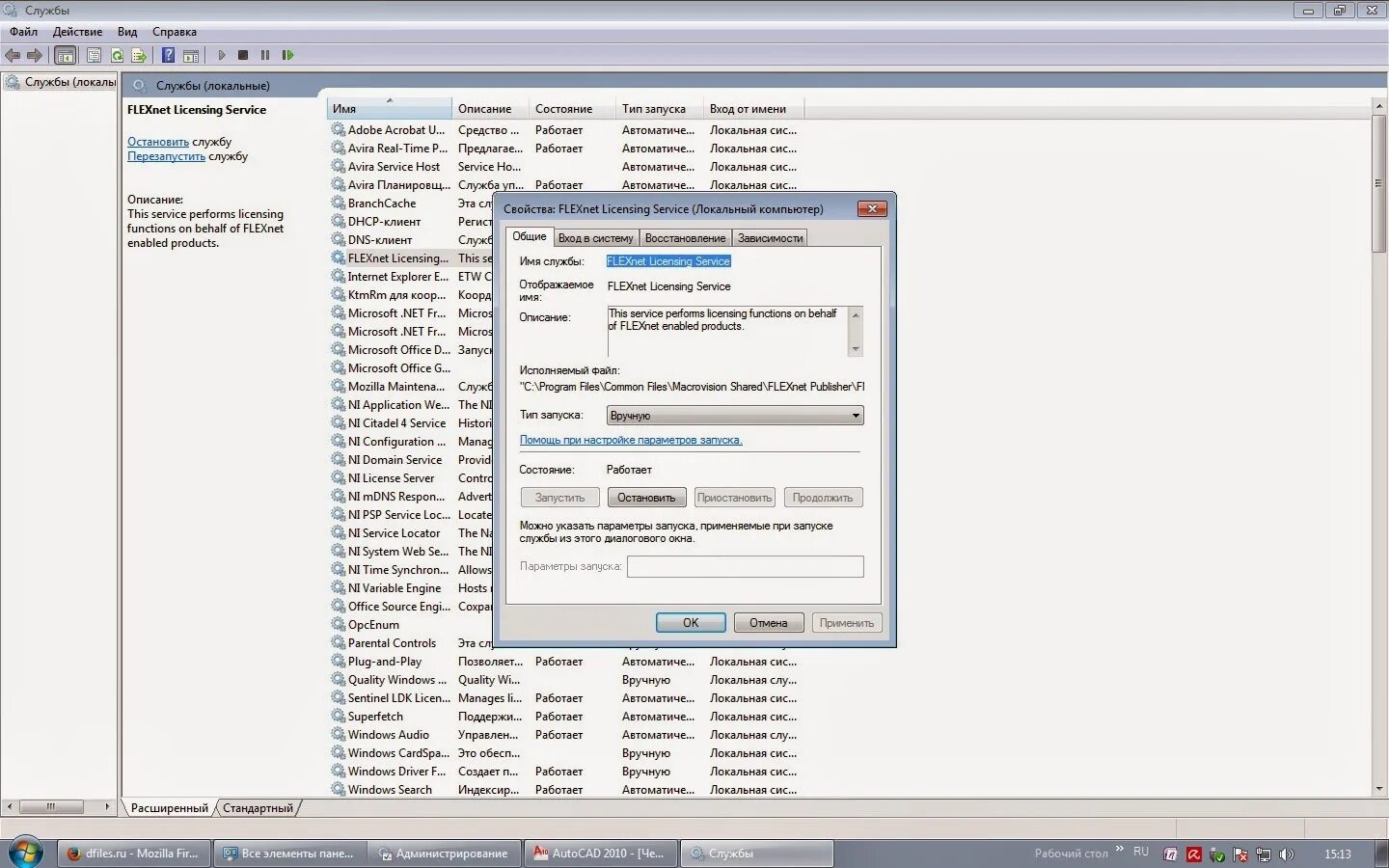The height and width of the screenshot is (868, 1389).
Task: Restart the service with the toolbar restart icon
Action: [x=287, y=55]
